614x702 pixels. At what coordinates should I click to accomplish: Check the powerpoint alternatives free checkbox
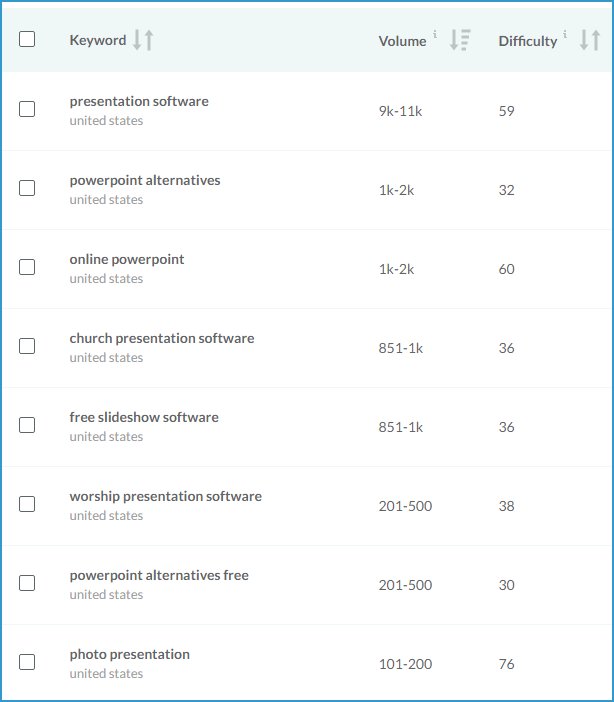coord(27,583)
